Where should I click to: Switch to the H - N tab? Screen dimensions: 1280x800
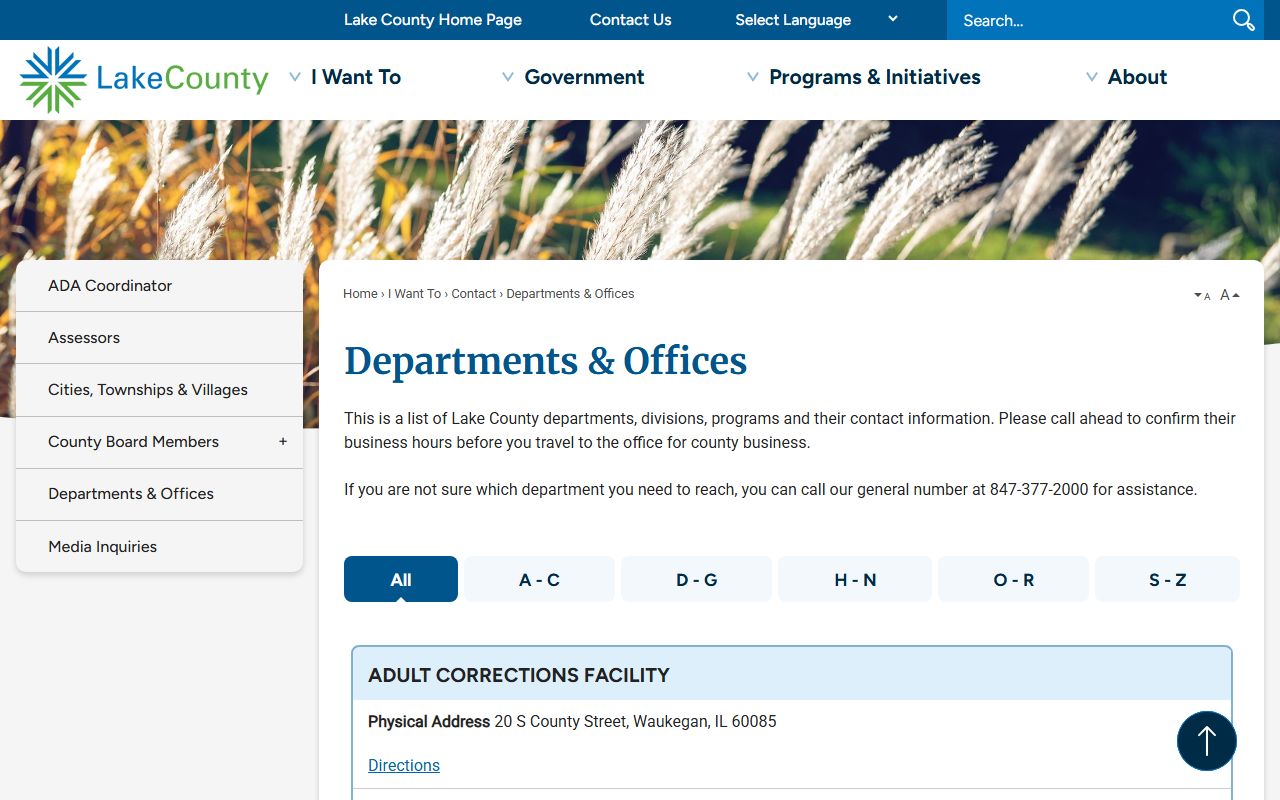pyautogui.click(x=855, y=579)
